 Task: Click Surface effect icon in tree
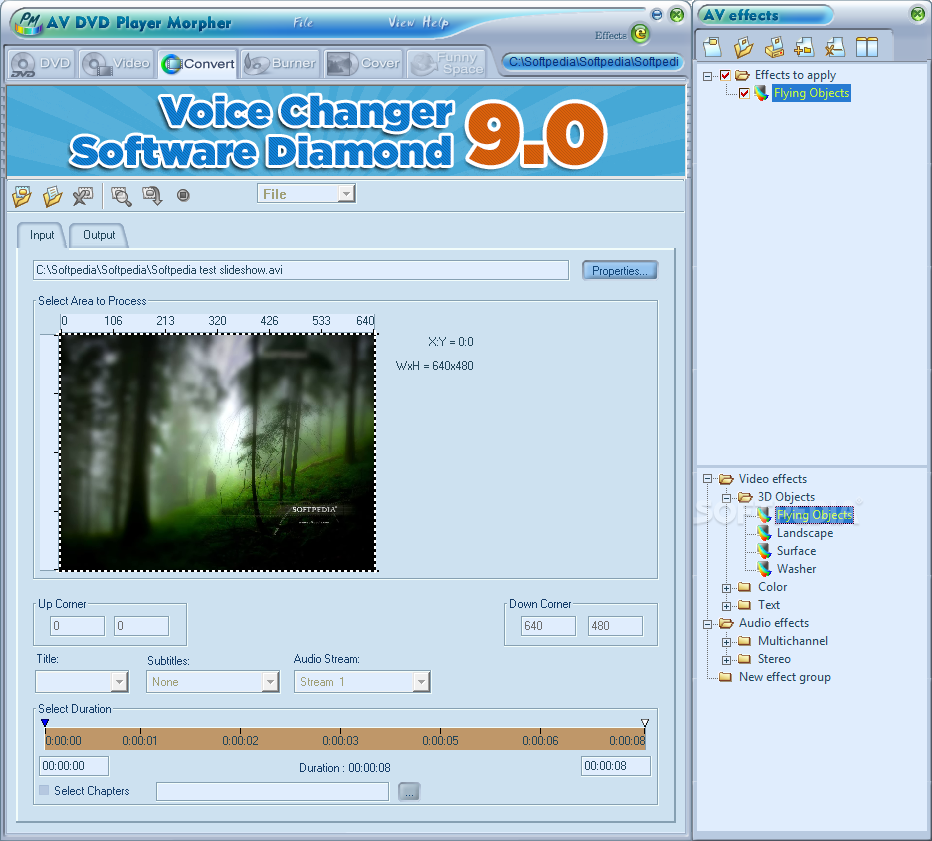(764, 551)
